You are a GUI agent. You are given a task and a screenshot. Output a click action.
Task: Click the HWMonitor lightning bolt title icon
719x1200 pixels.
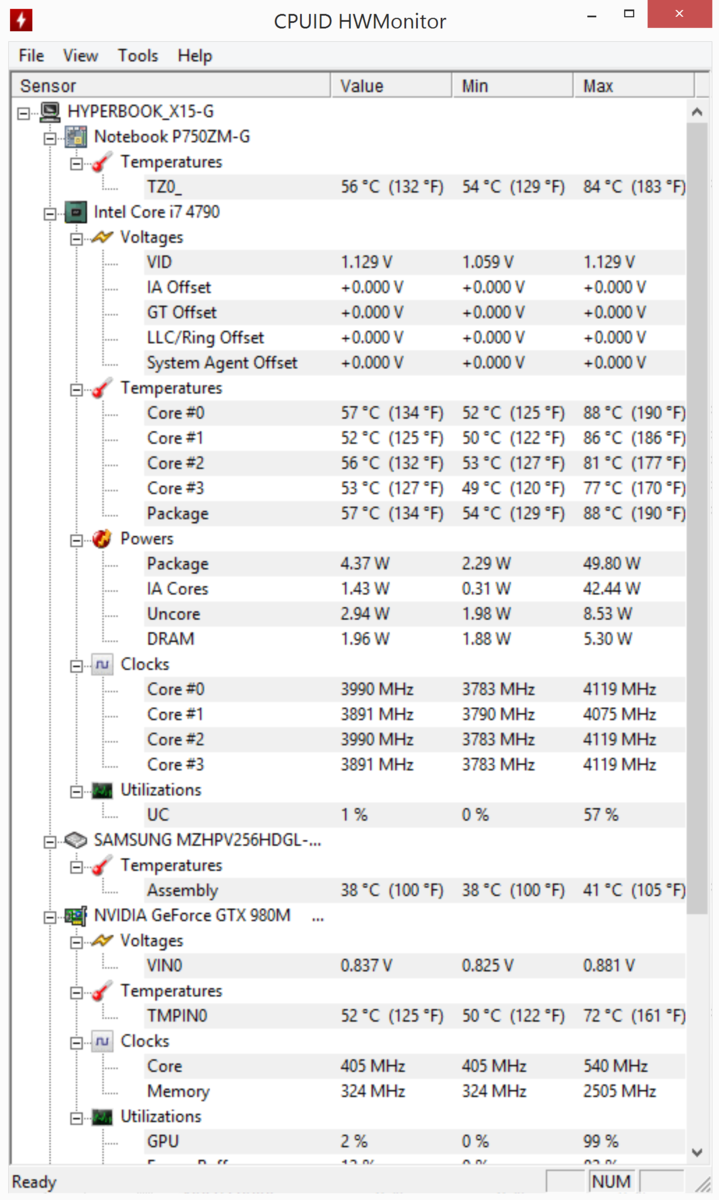[x=20, y=20]
